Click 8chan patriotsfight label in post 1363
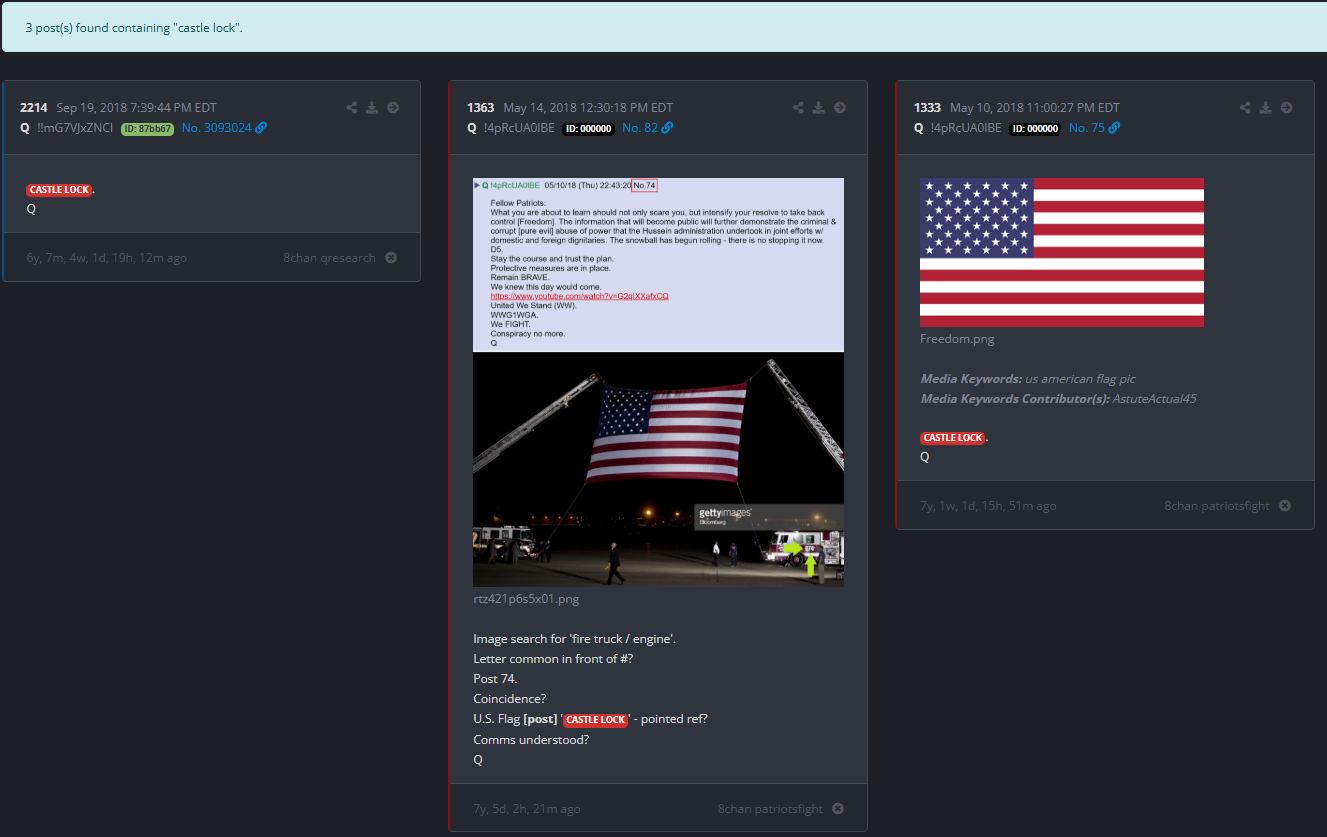1327x837 pixels. click(x=770, y=809)
